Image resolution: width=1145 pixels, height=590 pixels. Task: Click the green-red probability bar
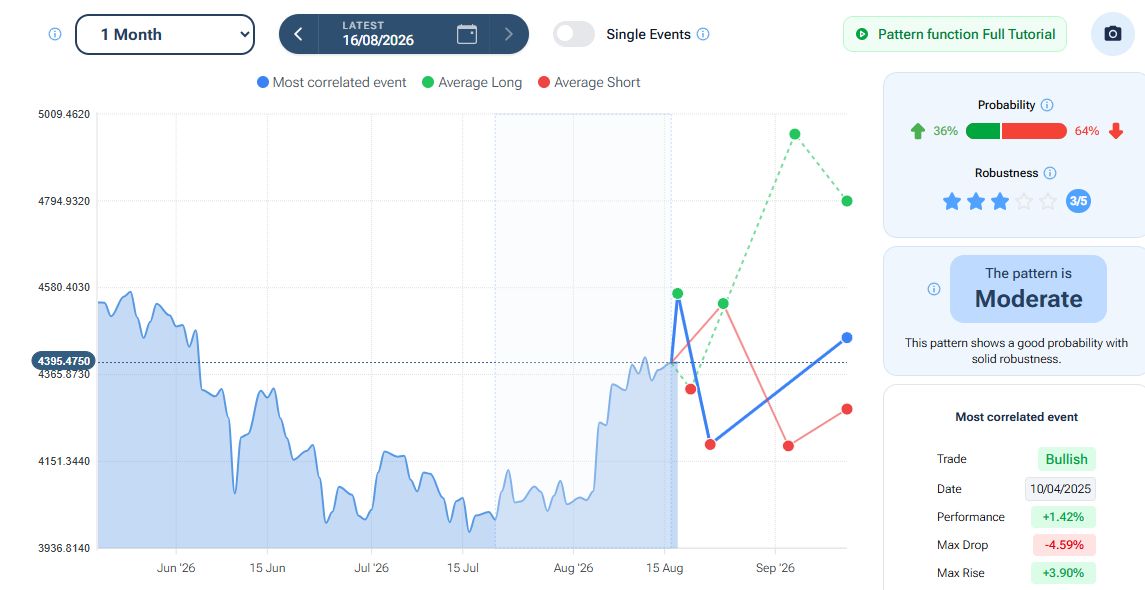tap(1016, 131)
